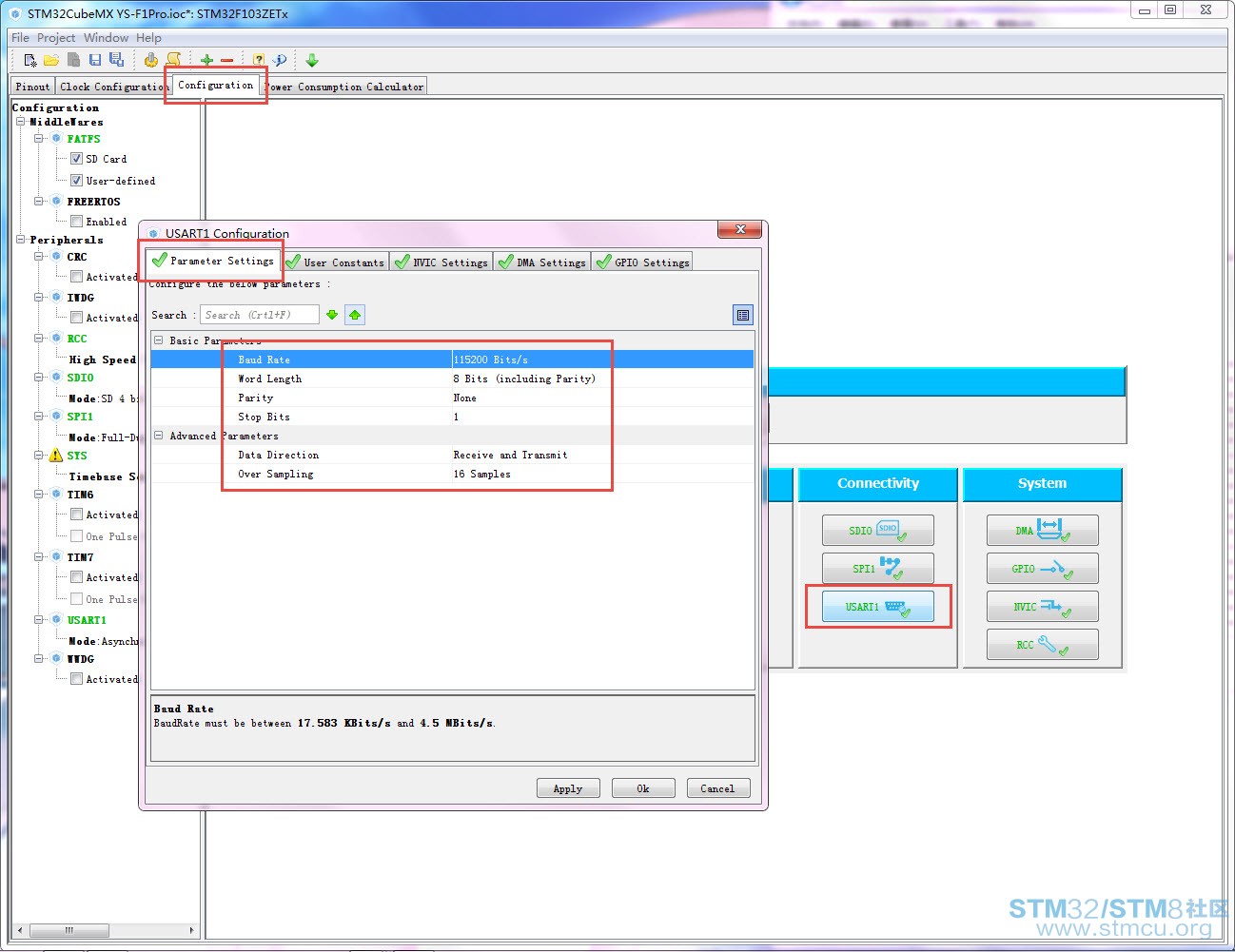
Task: Check the WWDG Activated checkbox
Action: point(76,679)
